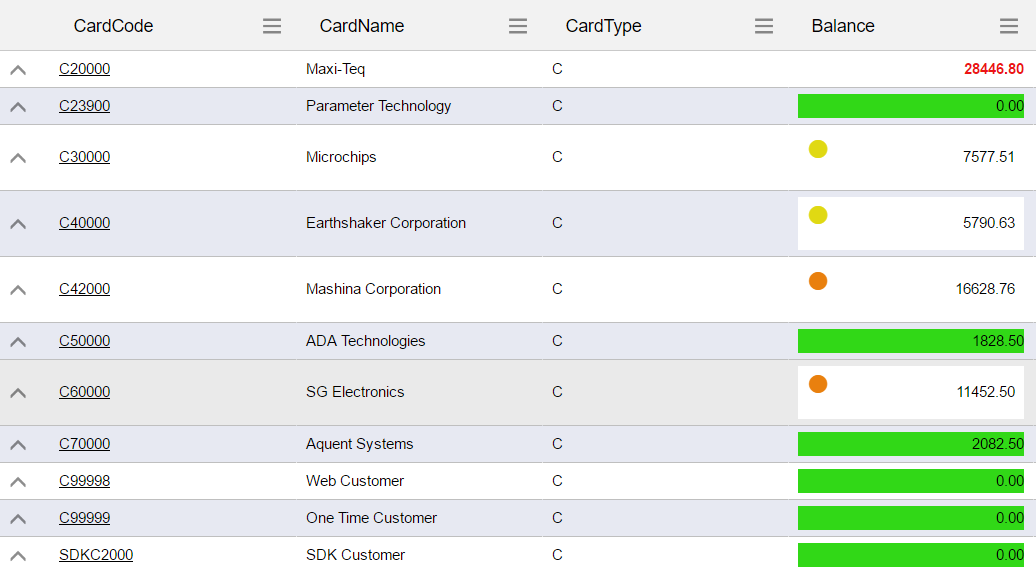Expand the C30000 row chevron
The height and width of the screenshot is (576, 1036).
pos(18,157)
